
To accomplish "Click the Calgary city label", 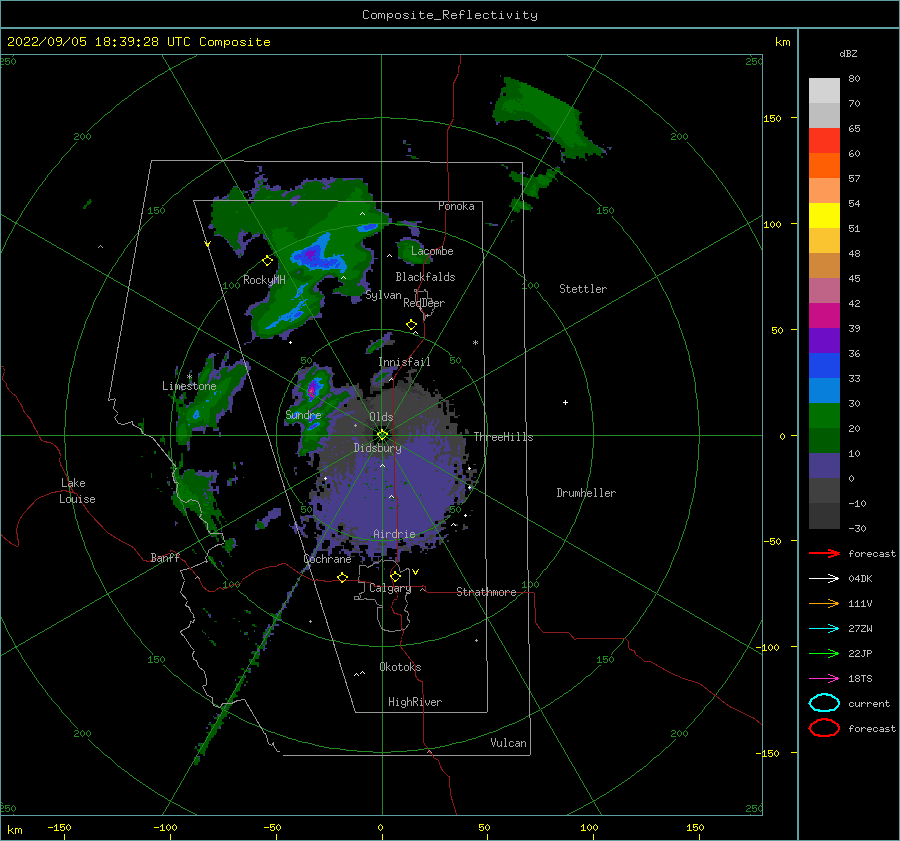I will pos(390,588).
